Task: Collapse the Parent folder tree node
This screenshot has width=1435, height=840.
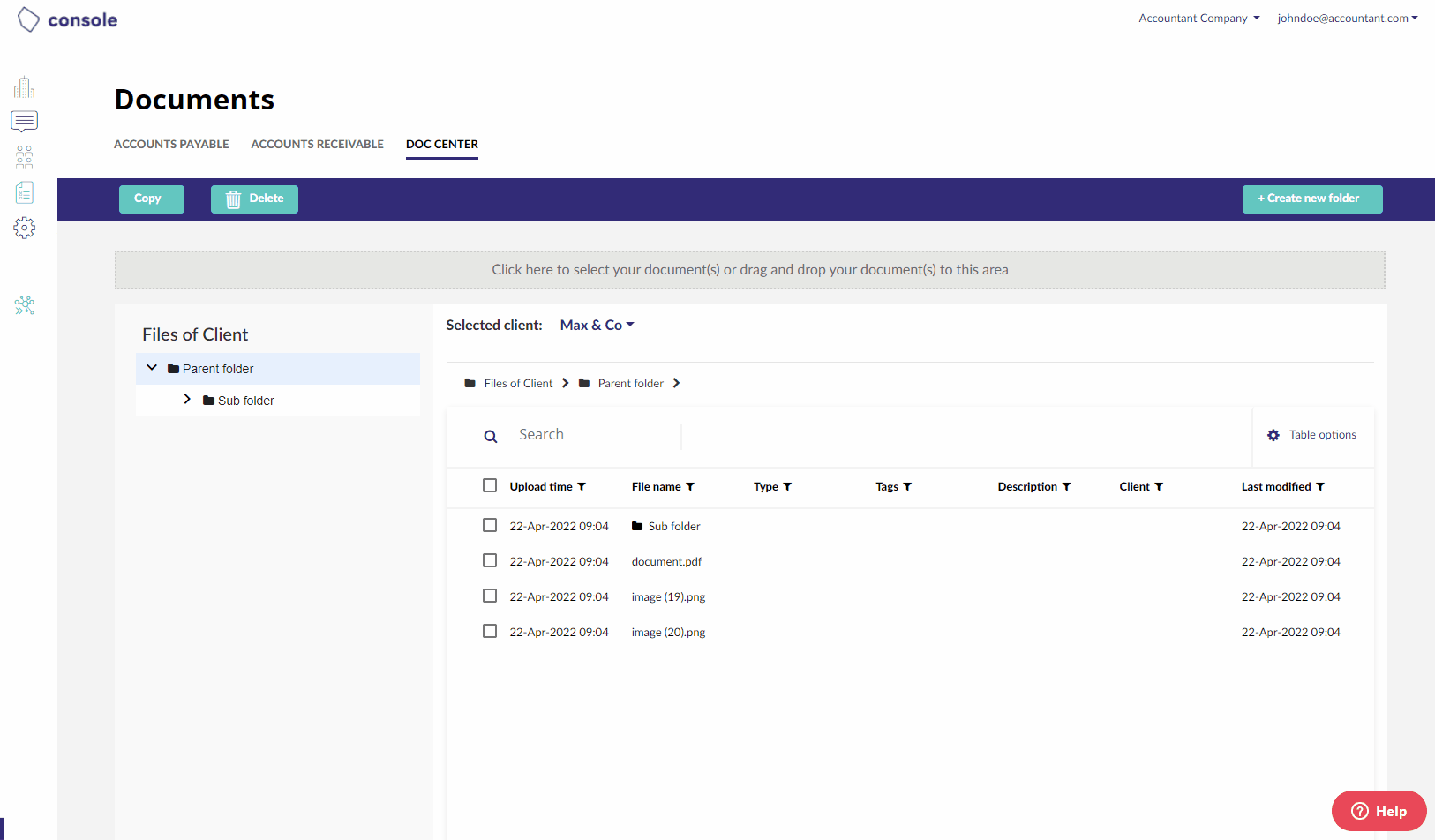Action: click(152, 368)
